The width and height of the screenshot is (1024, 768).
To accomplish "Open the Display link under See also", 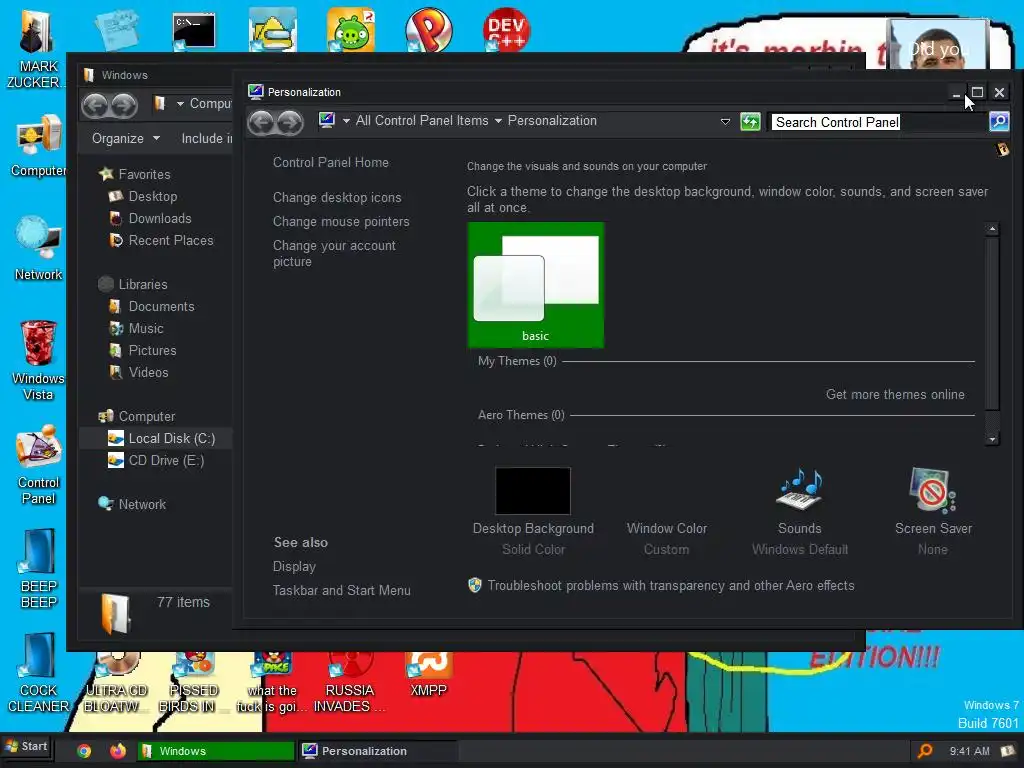I will coord(294,566).
